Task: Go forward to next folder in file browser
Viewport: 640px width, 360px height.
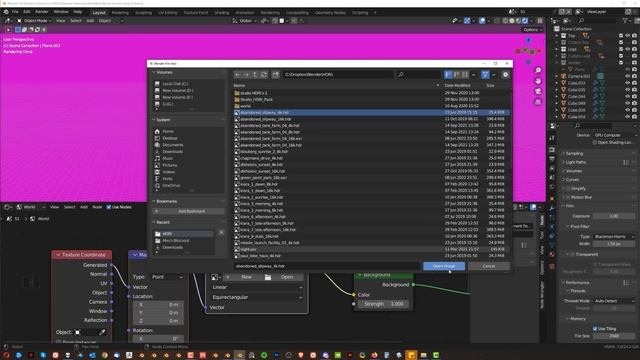Action: [246, 75]
